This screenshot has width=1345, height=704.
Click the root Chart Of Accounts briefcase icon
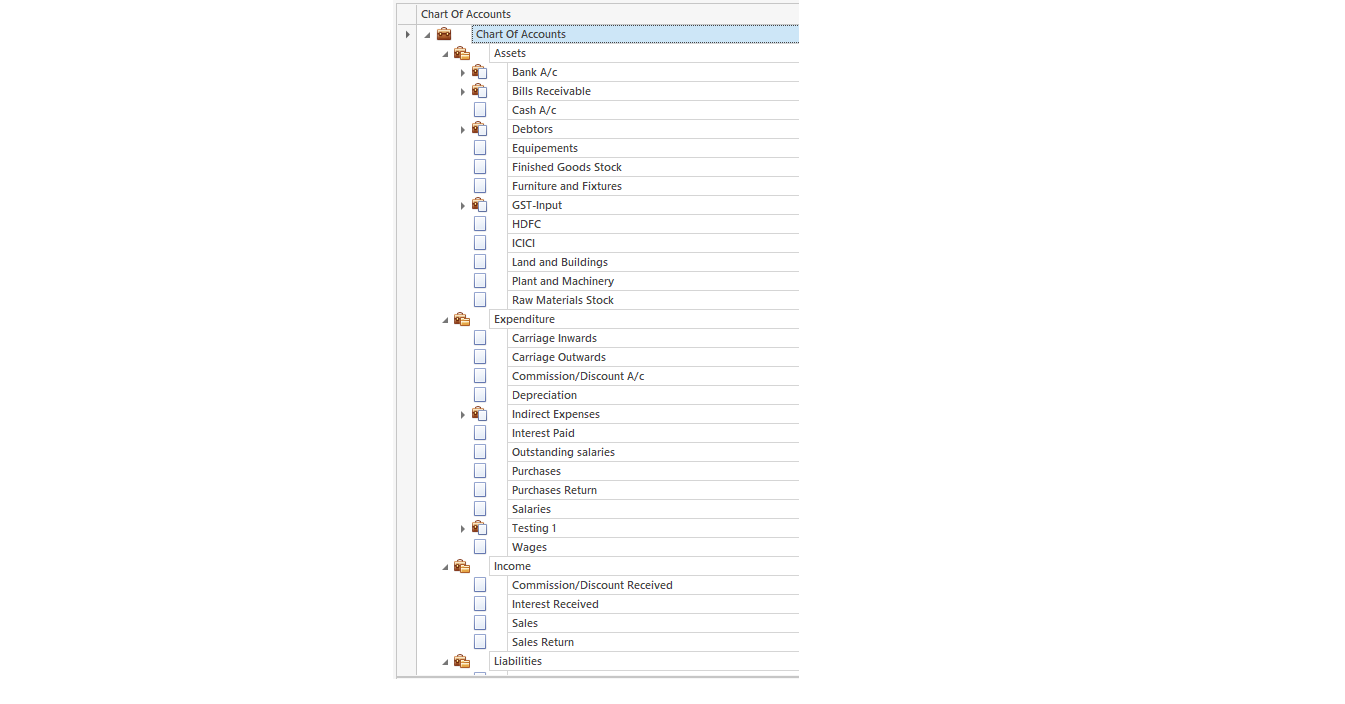[444, 34]
